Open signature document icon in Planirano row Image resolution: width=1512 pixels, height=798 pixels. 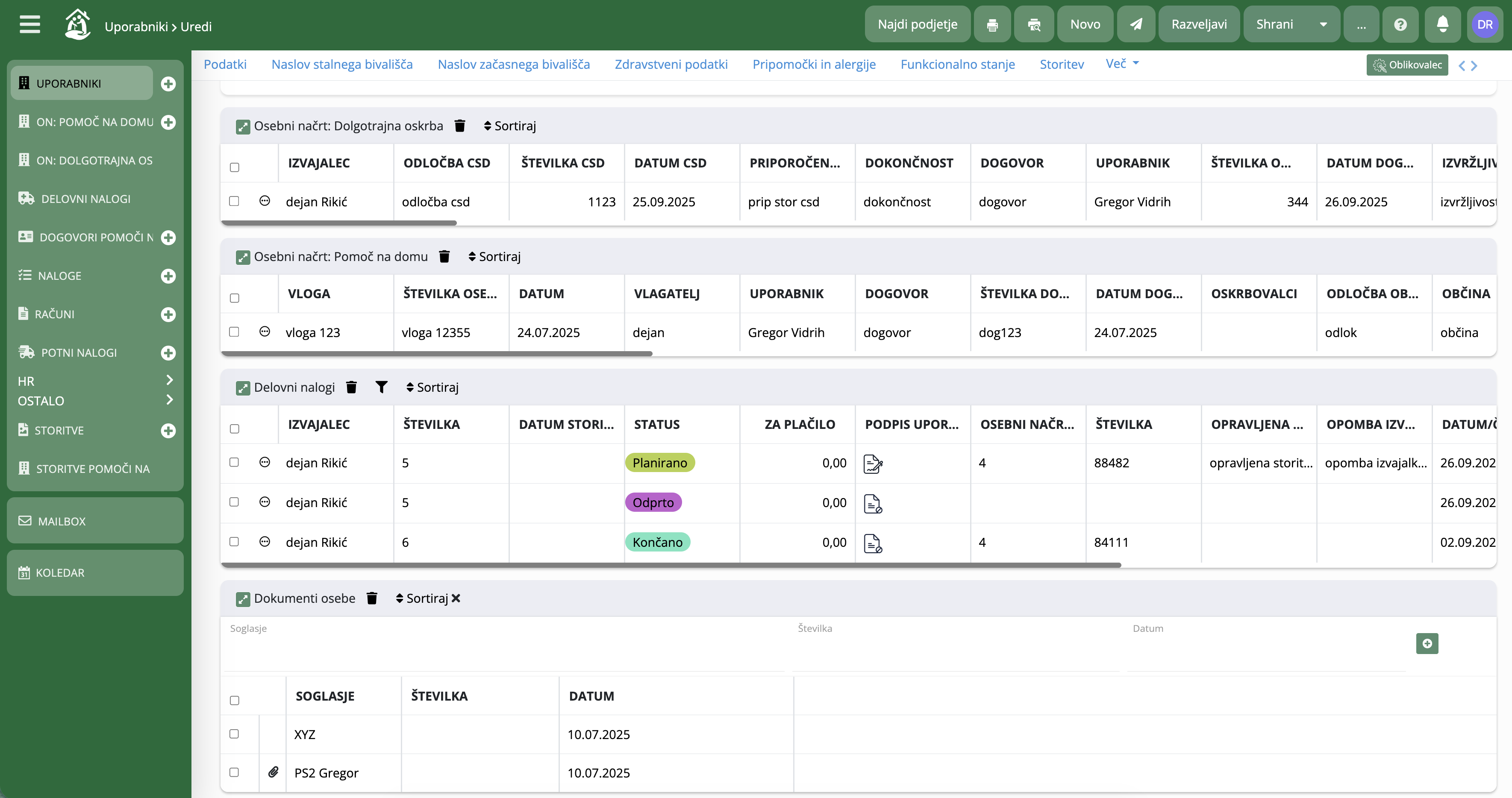point(873,464)
